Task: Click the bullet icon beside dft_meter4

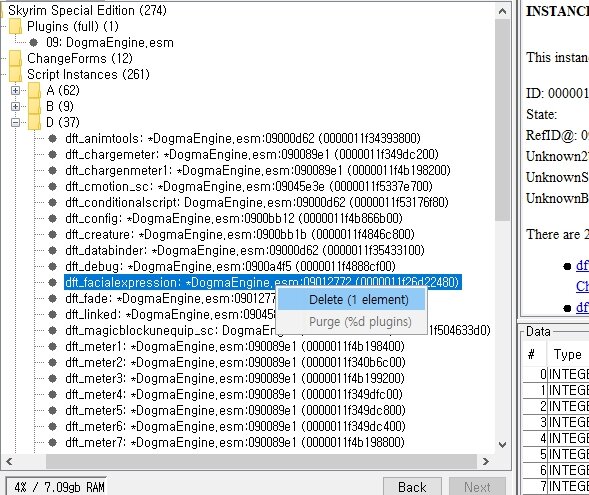Action: [x=53, y=394]
